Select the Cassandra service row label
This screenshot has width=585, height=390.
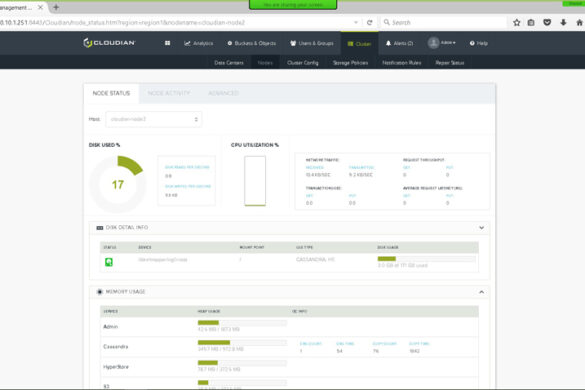click(116, 347)
